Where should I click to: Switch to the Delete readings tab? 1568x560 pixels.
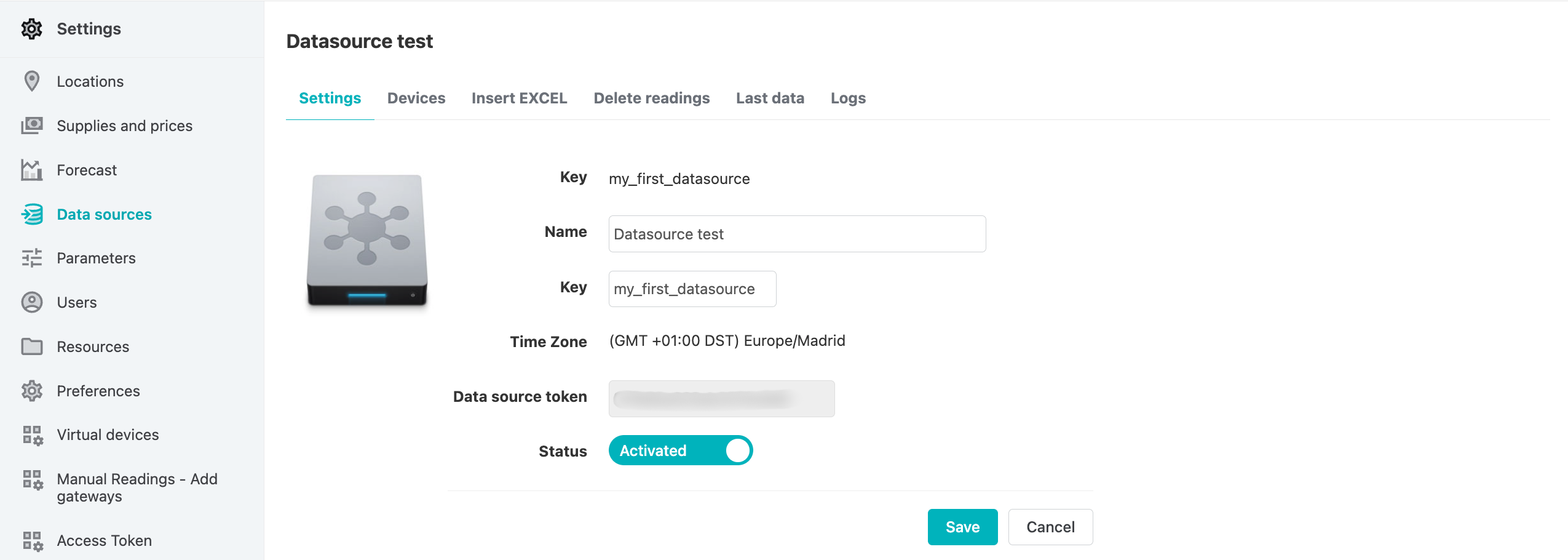(x=651, y=98)
